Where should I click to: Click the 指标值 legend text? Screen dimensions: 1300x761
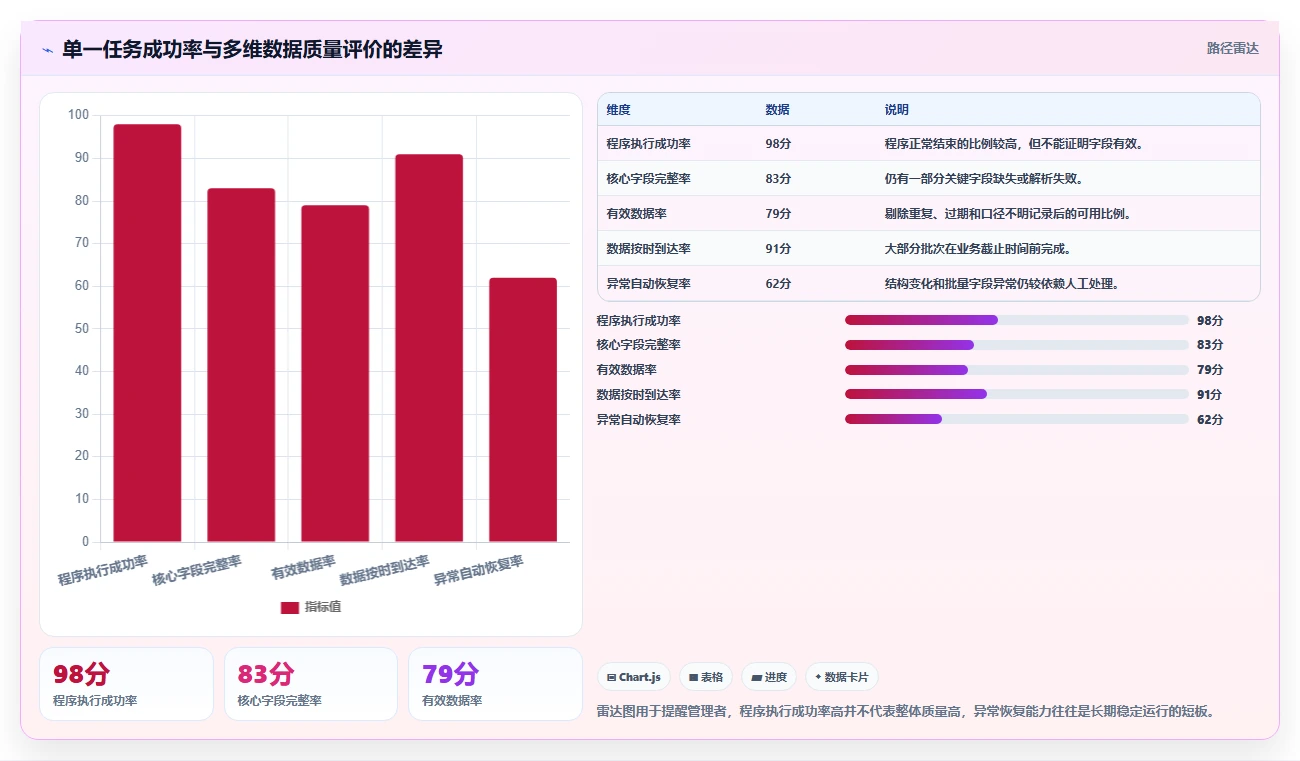pos(323,607)
